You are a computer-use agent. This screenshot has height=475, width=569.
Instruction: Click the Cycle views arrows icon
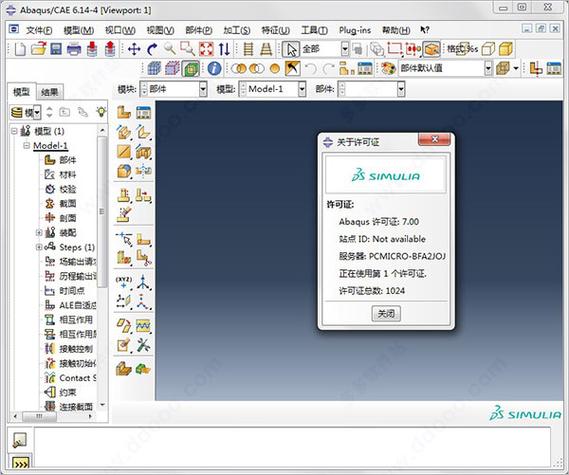224,49
